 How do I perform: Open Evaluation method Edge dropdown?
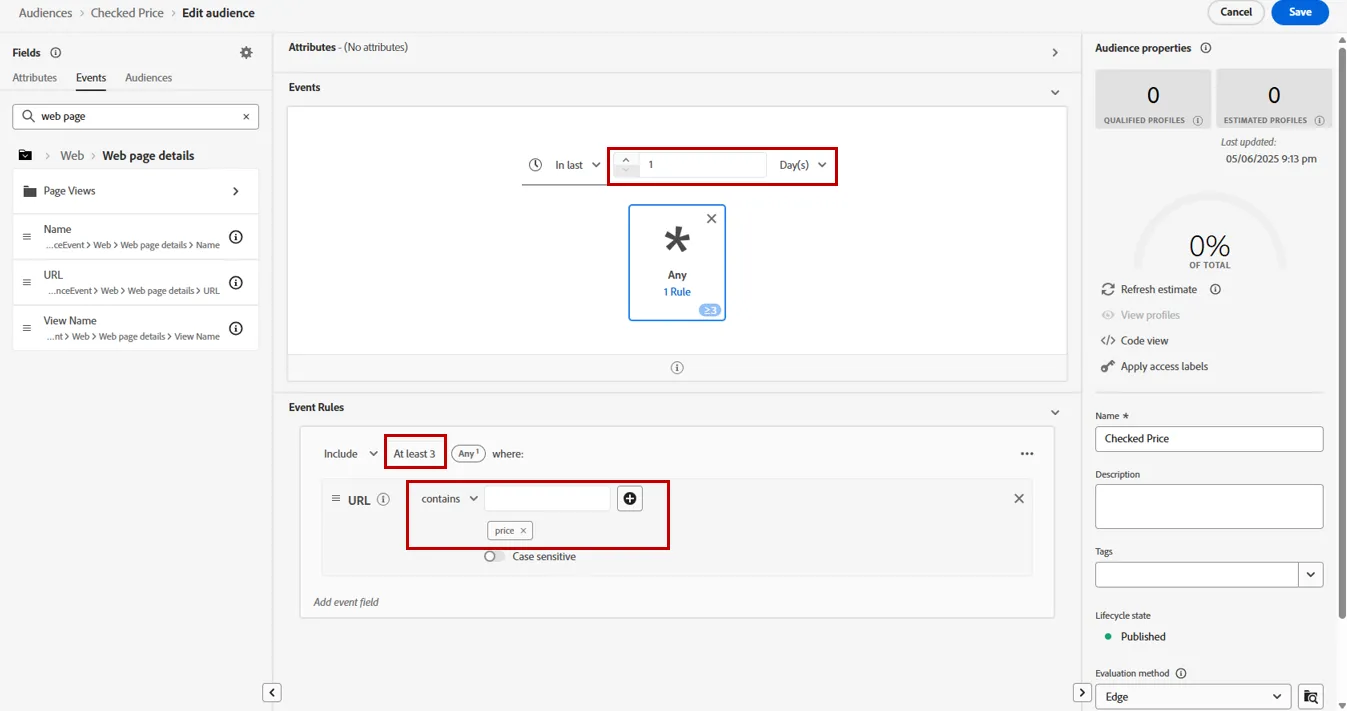point(1192,697)
